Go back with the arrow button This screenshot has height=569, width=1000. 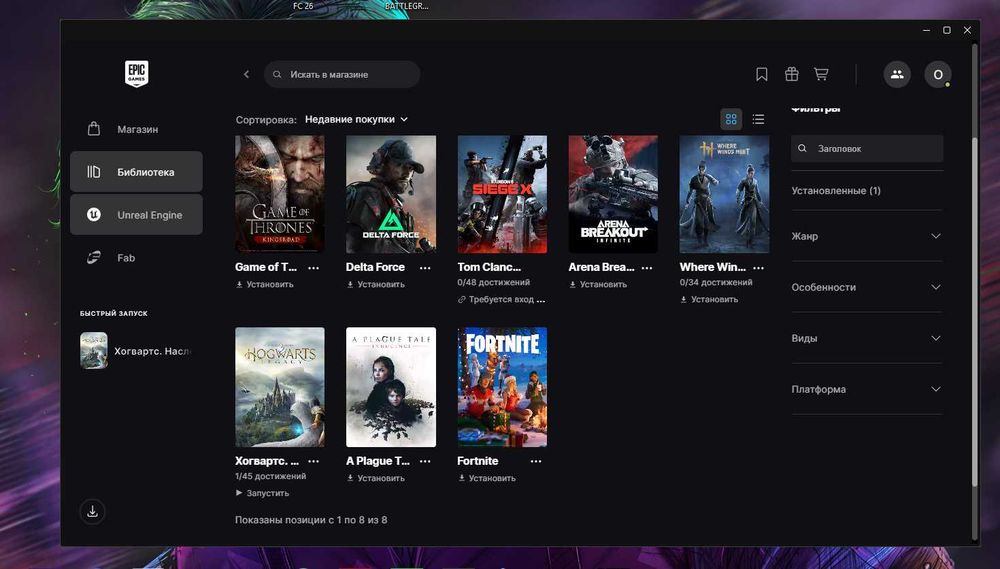(247, 75)
